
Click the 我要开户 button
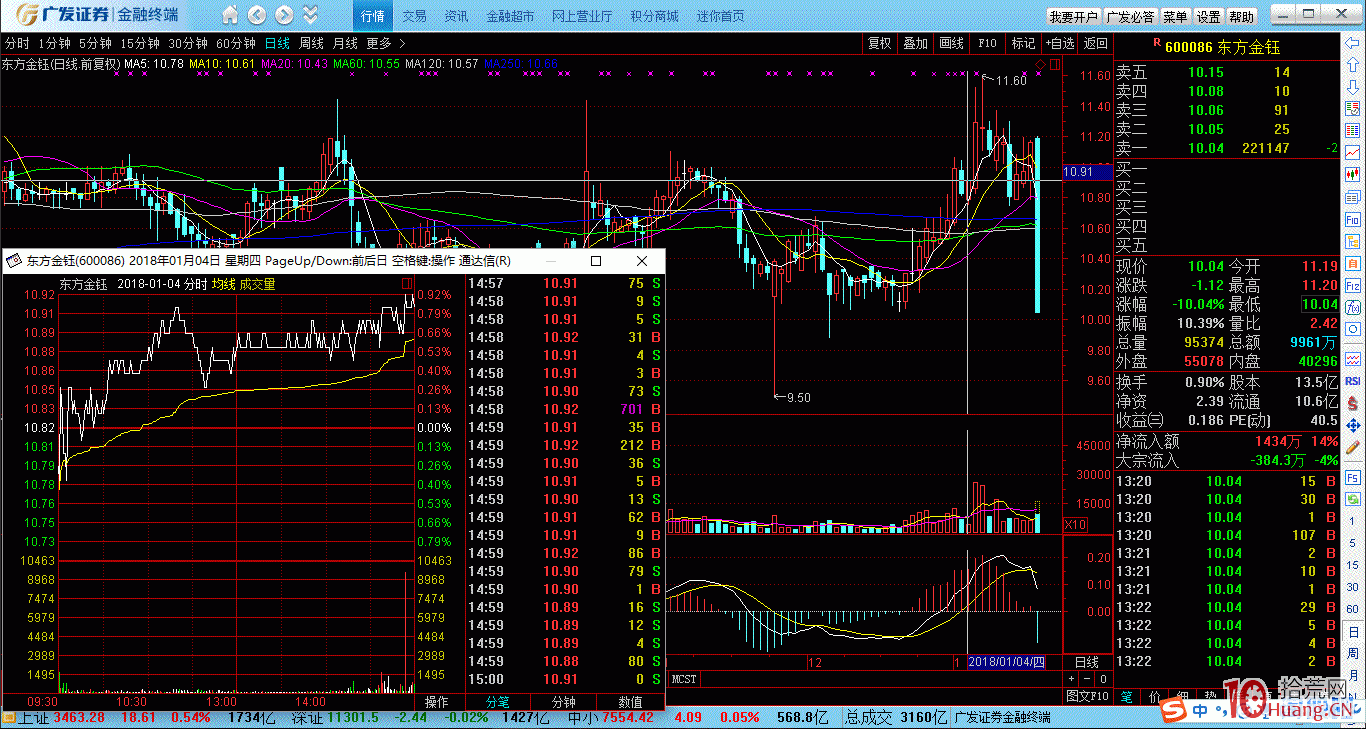(x=1073, y=17)
